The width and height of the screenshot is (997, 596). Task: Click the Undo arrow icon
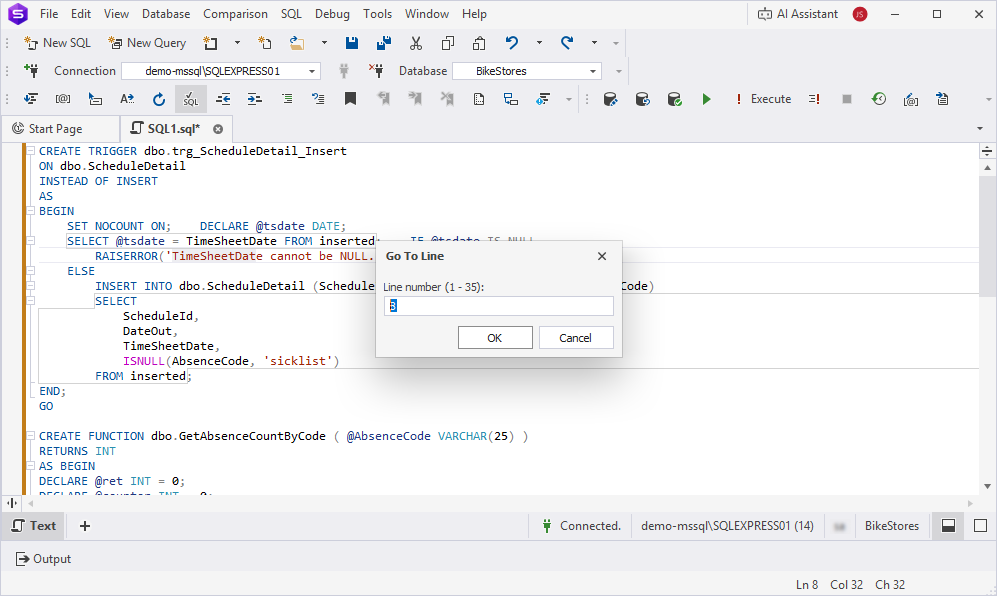[512, 43]
